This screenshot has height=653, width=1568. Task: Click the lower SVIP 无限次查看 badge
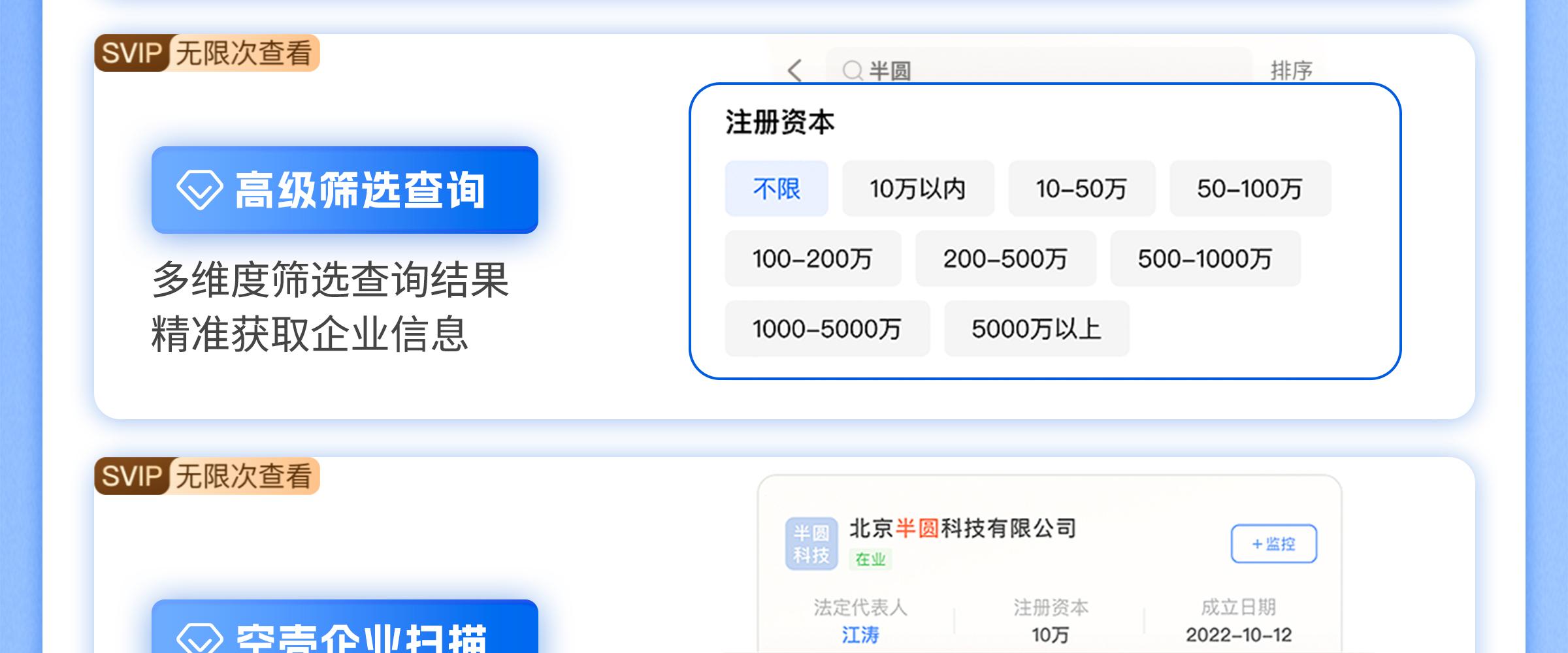[206, 476]
